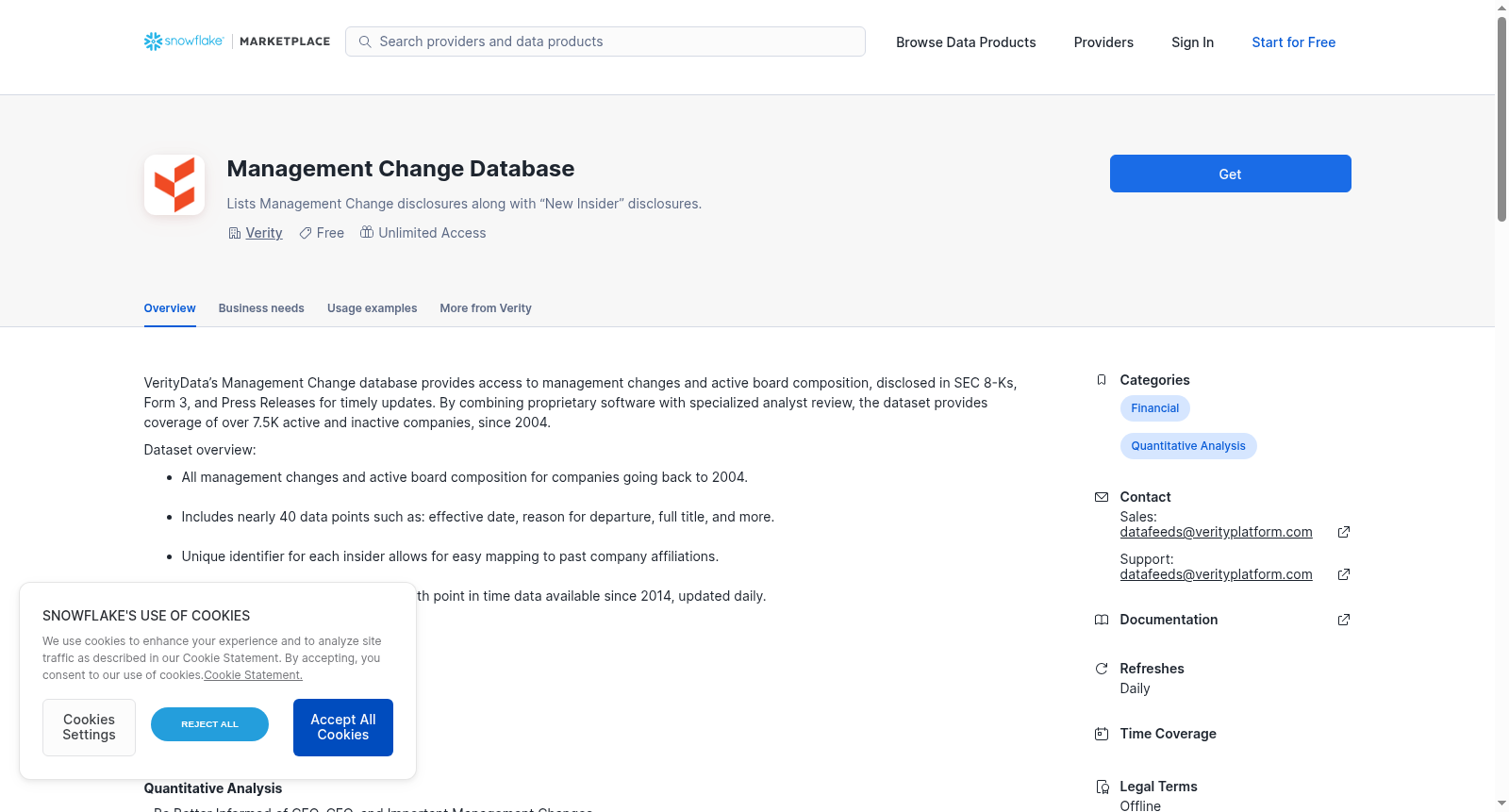Click the vertical page scrollbar

[x=1501, y=119]
